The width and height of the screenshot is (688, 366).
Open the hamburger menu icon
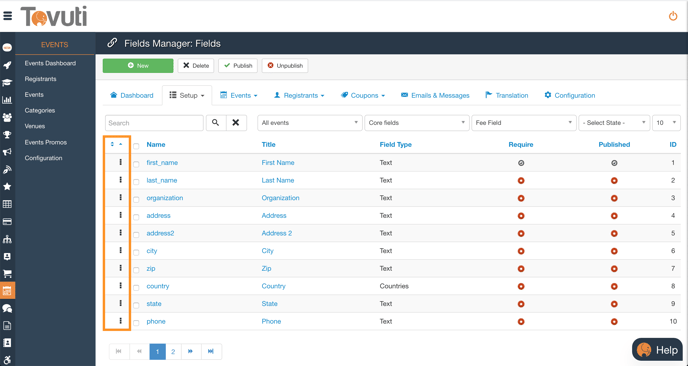[7, 16]
